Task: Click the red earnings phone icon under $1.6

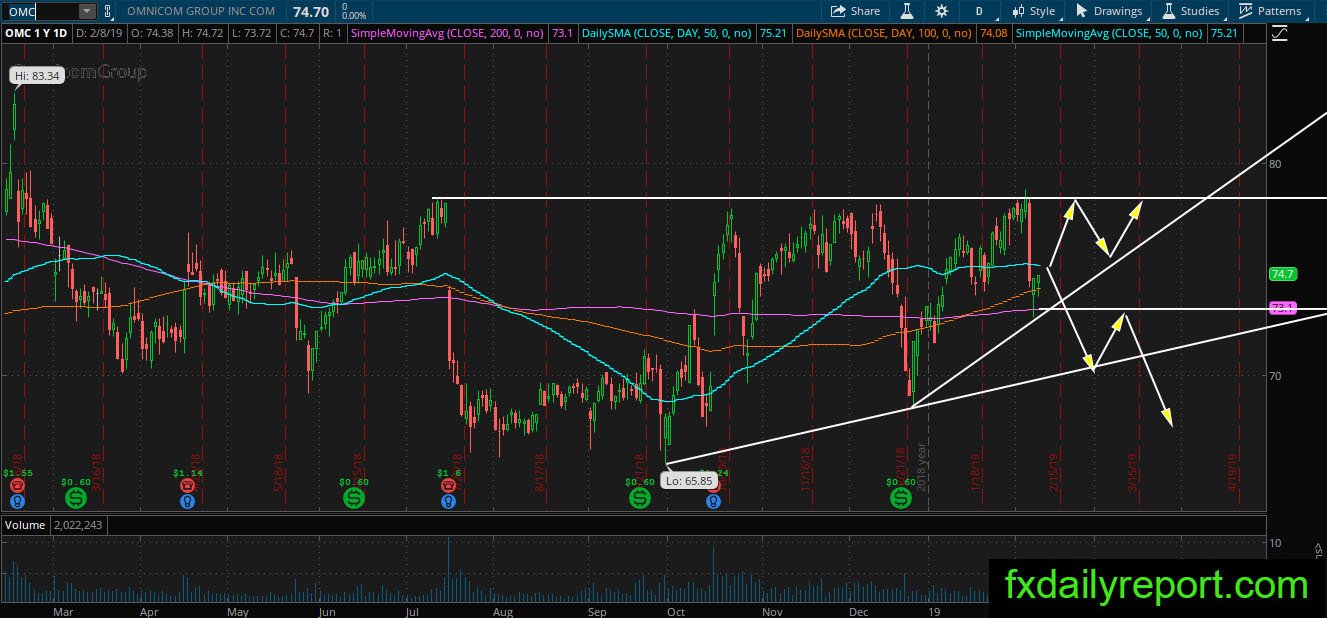Action: (x=448, y=485)
